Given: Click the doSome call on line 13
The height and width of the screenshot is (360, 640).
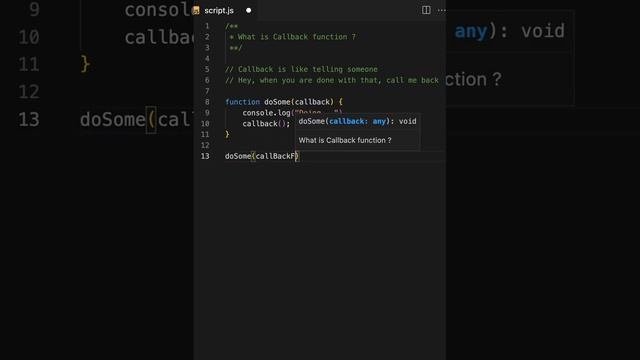Looking at the screenshot, I should [x=238, y=156].
